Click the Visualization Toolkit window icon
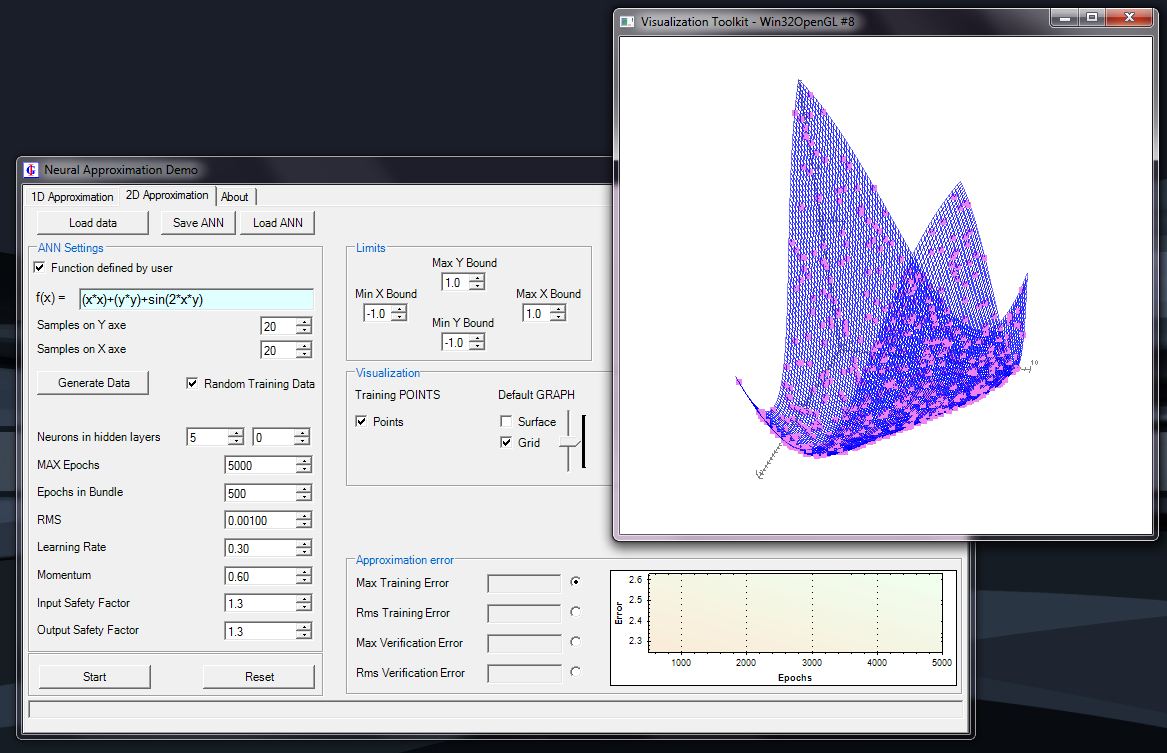This screenshot has height=753, width=1167. [626, 20]
